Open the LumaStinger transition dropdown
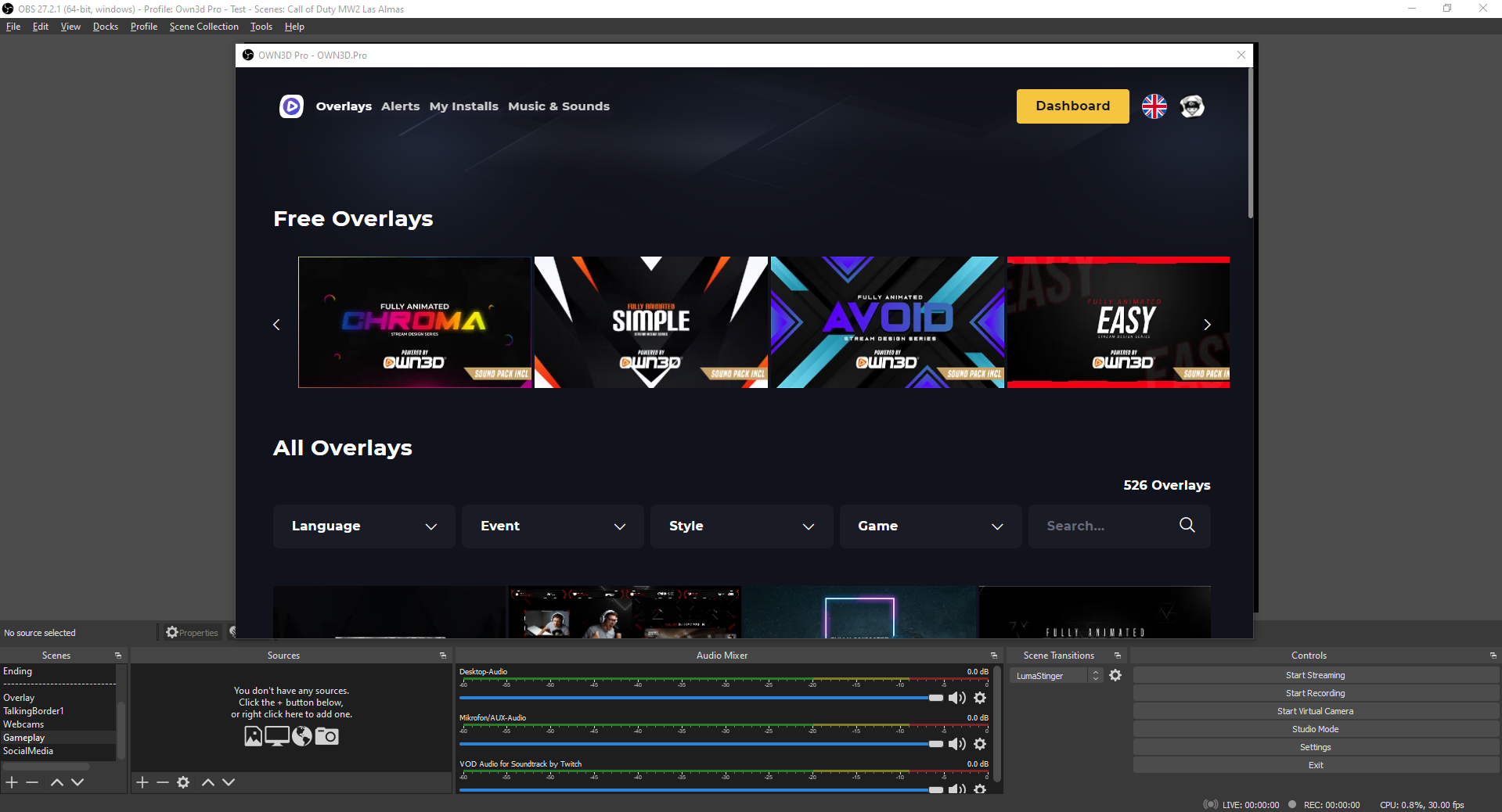This screenshot has height=812, width=1502. tap(1056, 676)
